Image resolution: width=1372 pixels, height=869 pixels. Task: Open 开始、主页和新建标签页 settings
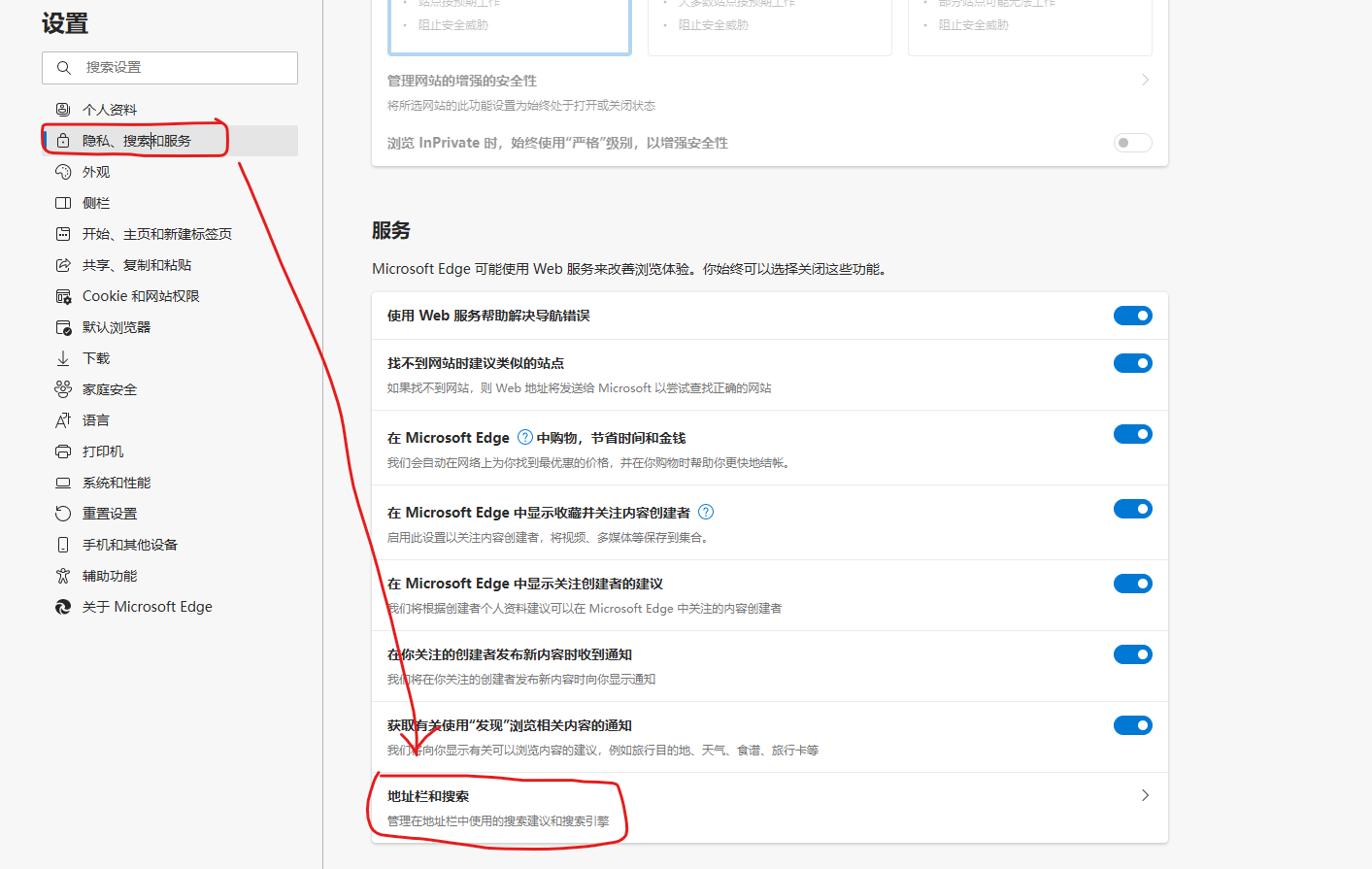point(170,234)
